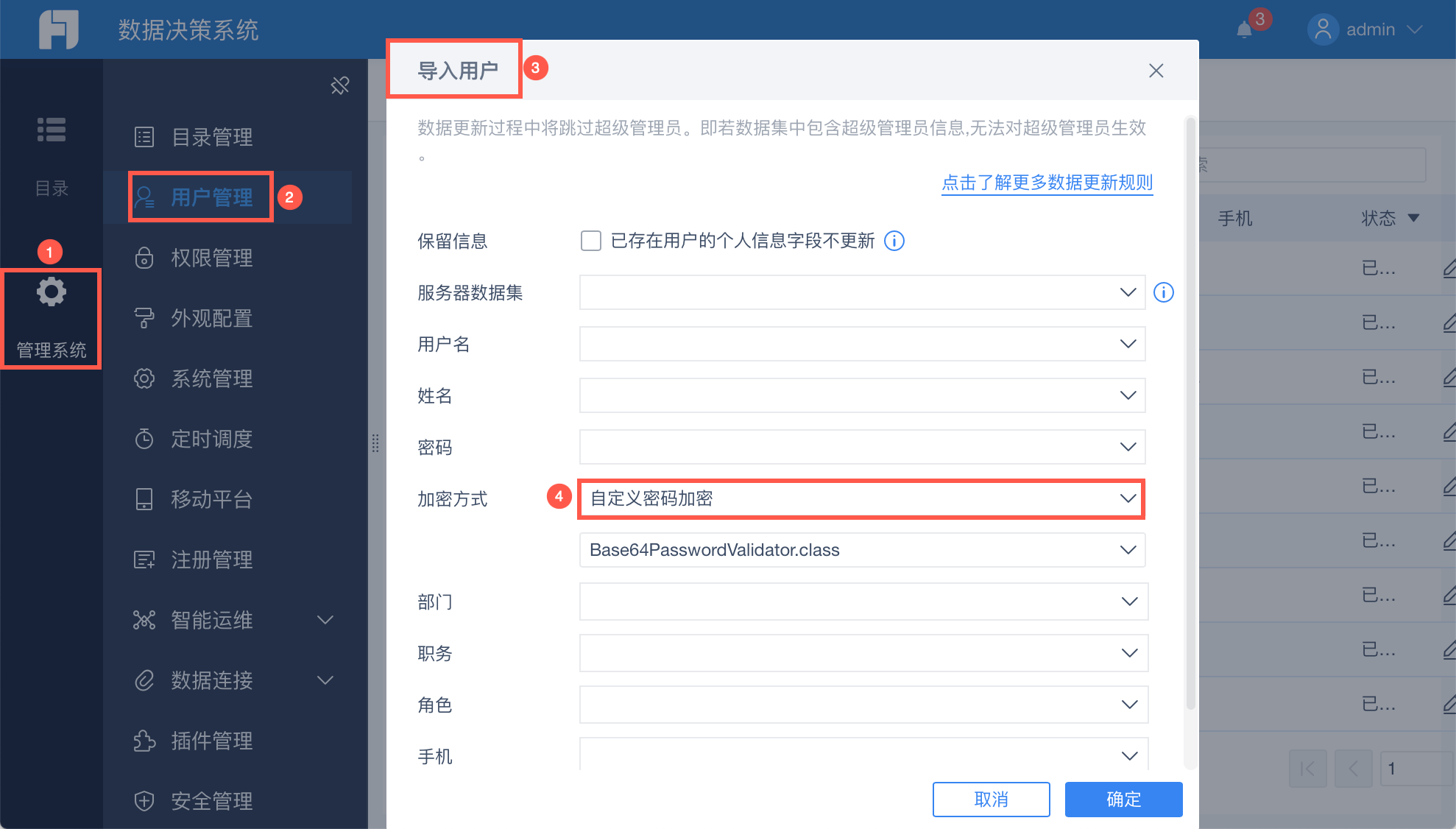Open Base64PasswordValidator.class dropdown
Image resolution: width=1456 pixels, height=829 pixels.
[x=861, y=550]
